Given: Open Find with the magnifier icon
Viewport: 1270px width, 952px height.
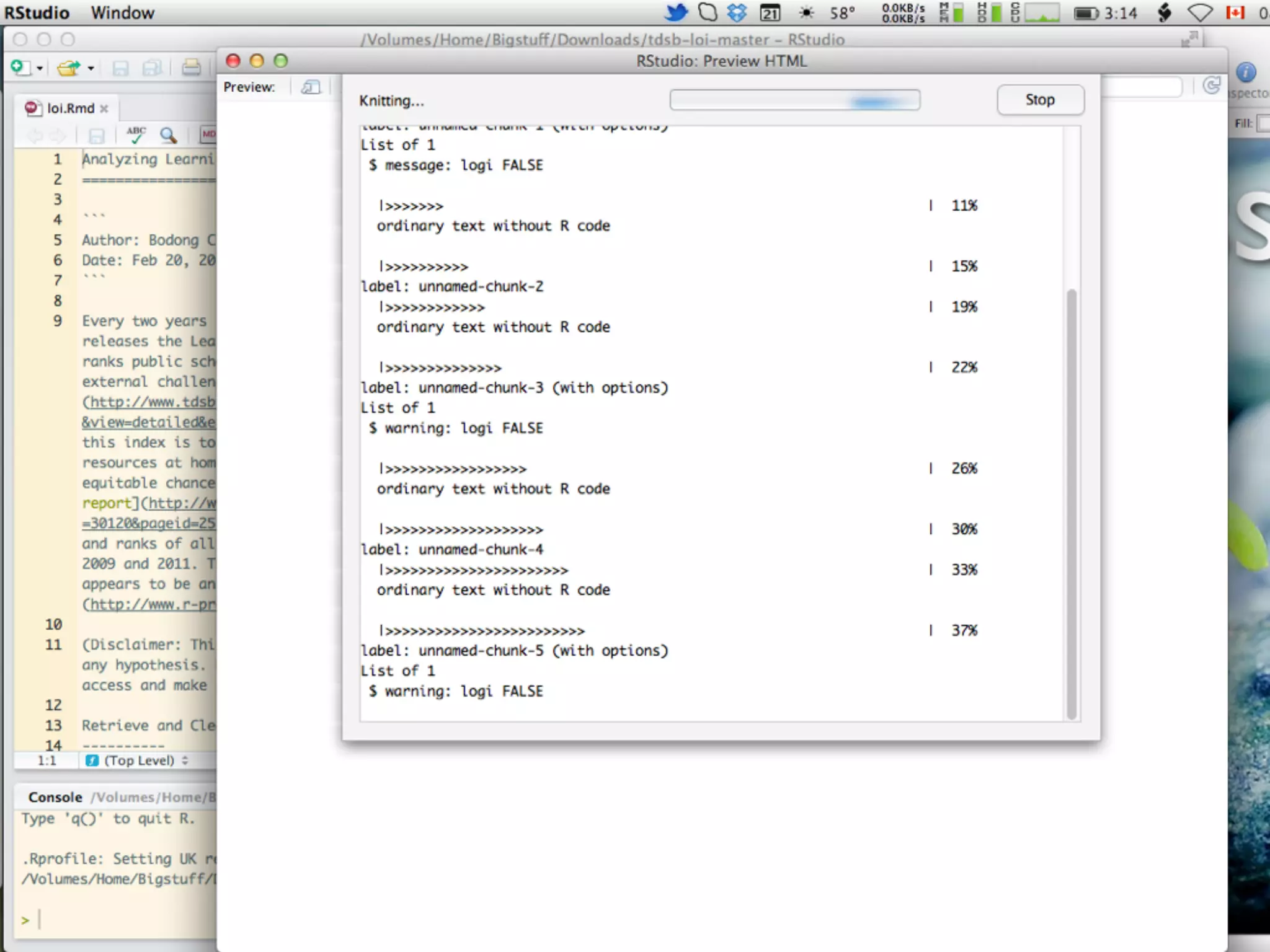Looking at the screenshot, I should point(168,135).
